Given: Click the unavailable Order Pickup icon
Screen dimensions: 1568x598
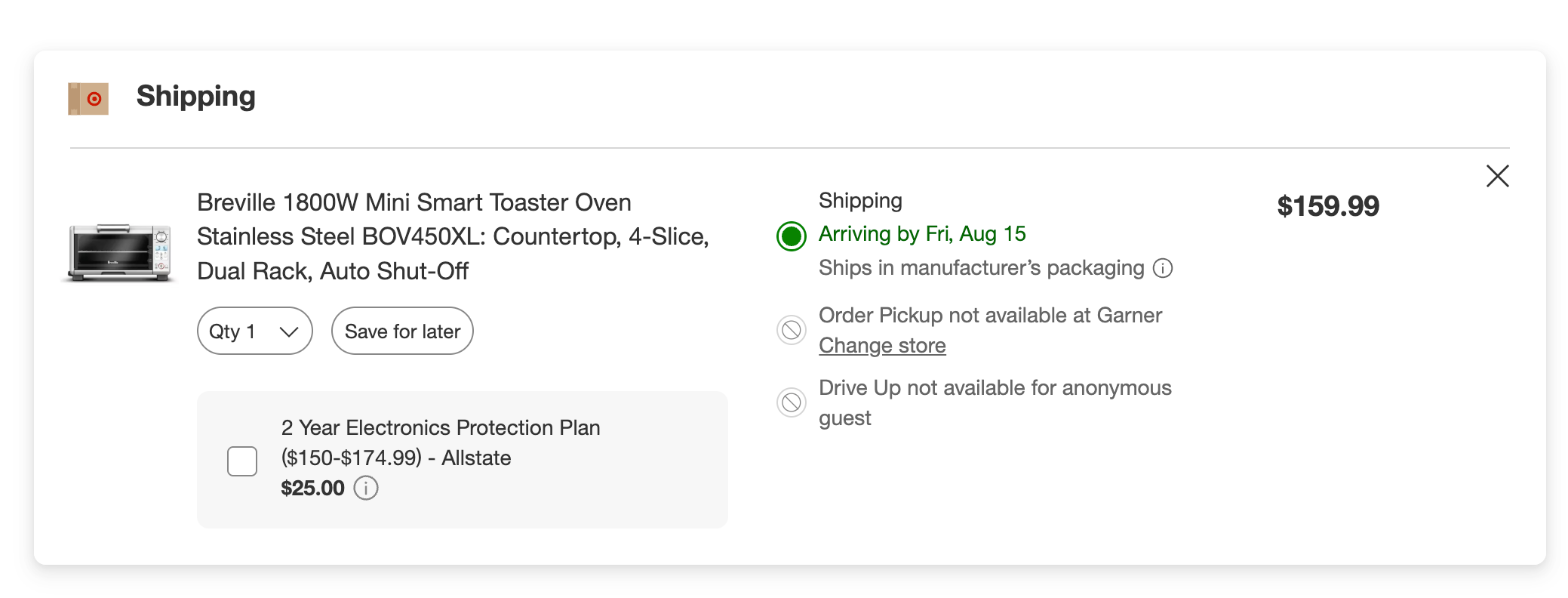Looking at the screenshot, I should pos(792,330).
